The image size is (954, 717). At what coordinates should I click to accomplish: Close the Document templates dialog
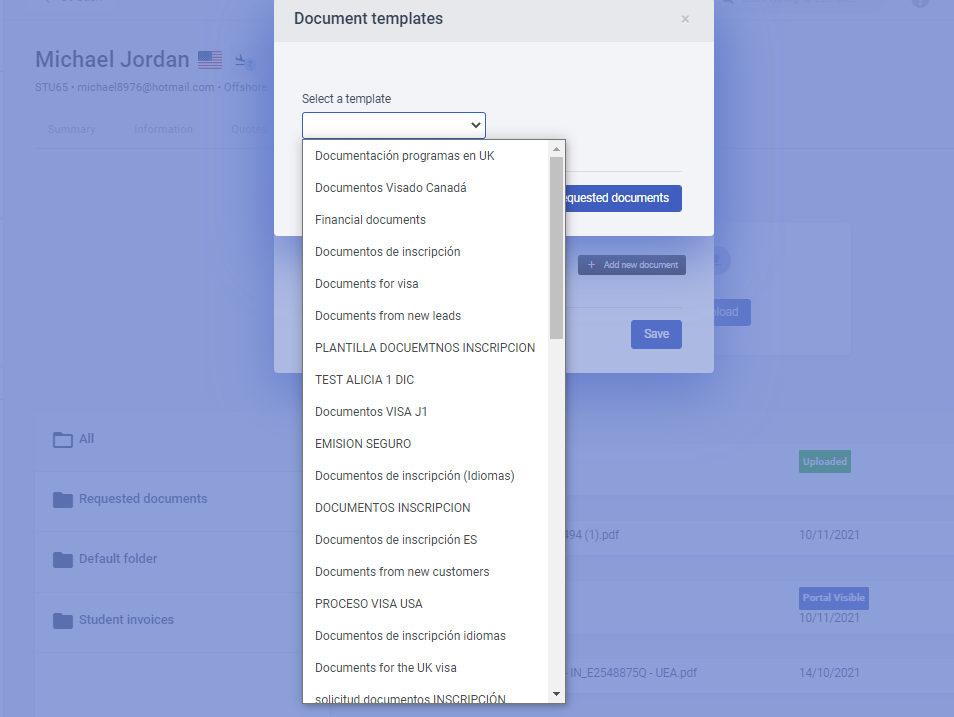click(x=685, y=19)
